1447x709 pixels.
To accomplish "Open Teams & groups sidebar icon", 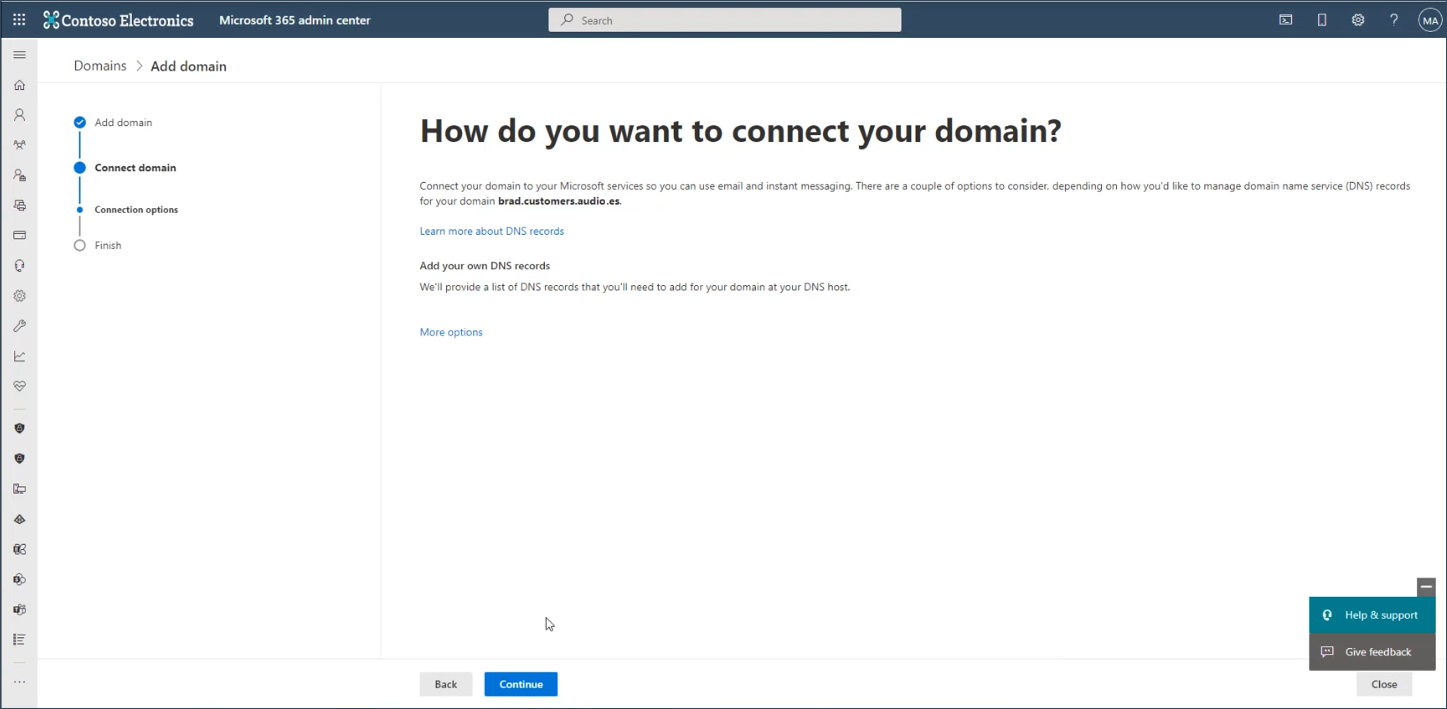I will click(19, 145).
